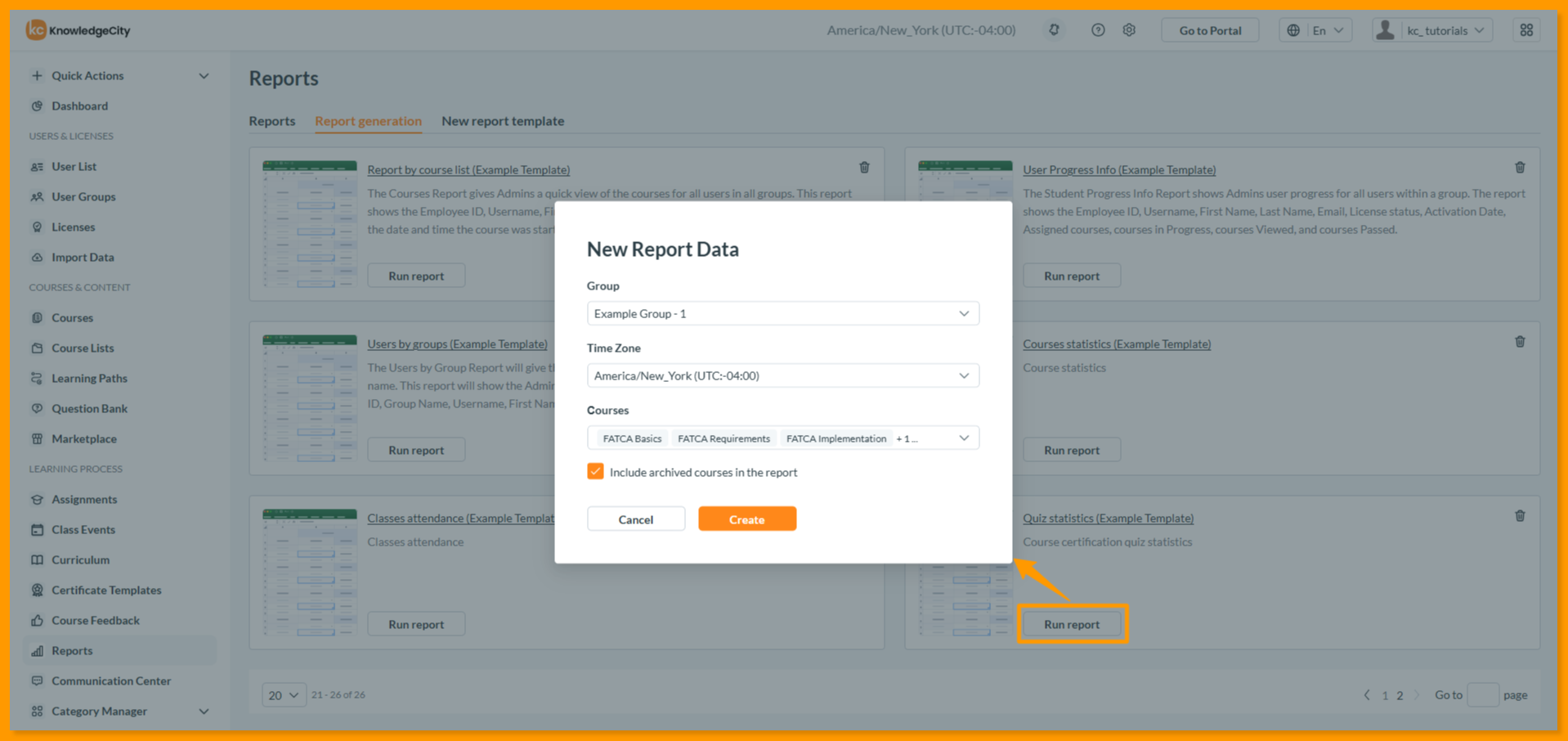This screenshot has height=741, width=1568.
Task: Click the Licenses sidebar icon
Action: point(37,227)
